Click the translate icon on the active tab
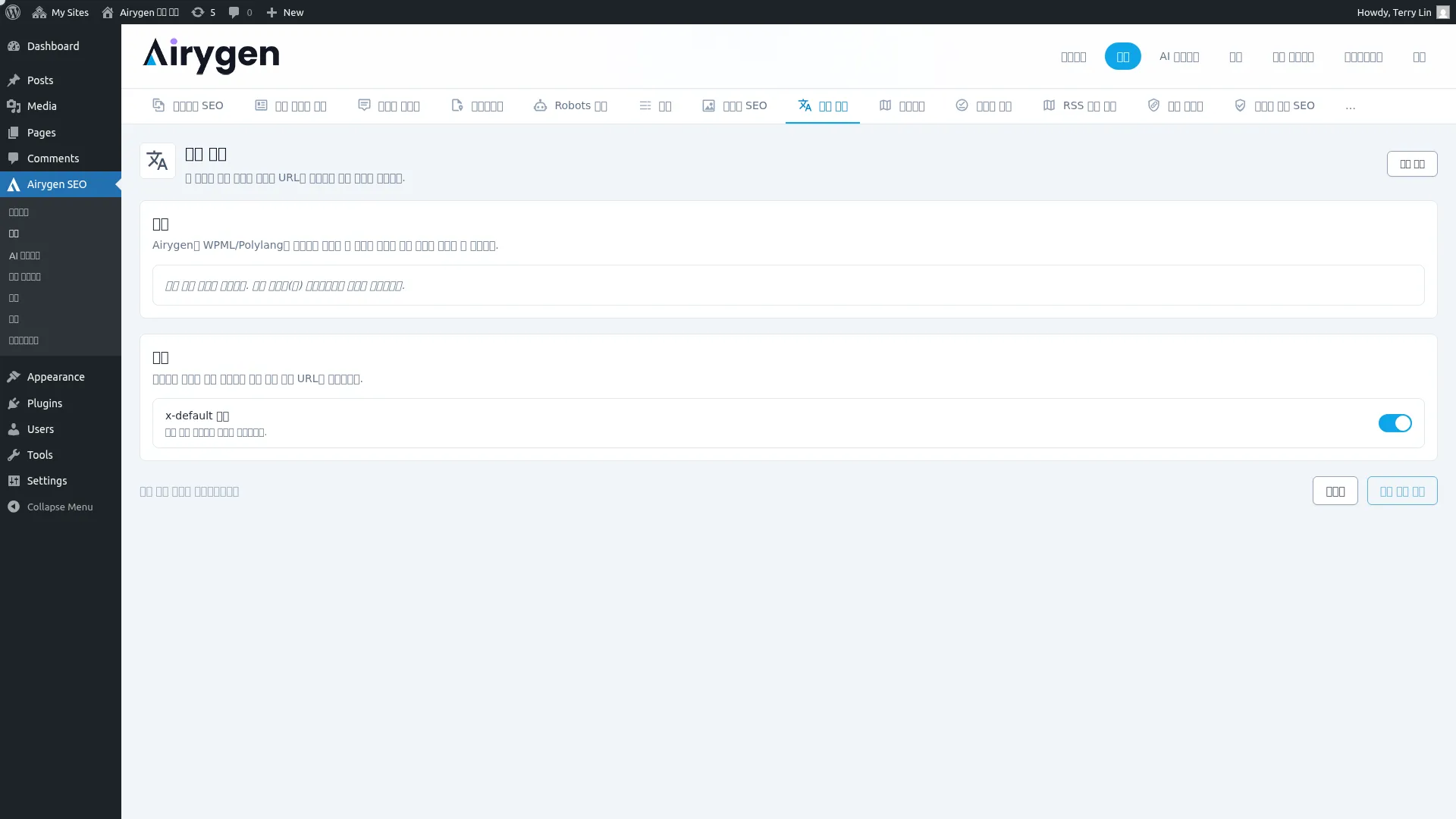The height and width of the screenshot is (819, 1456). (805, 105)
